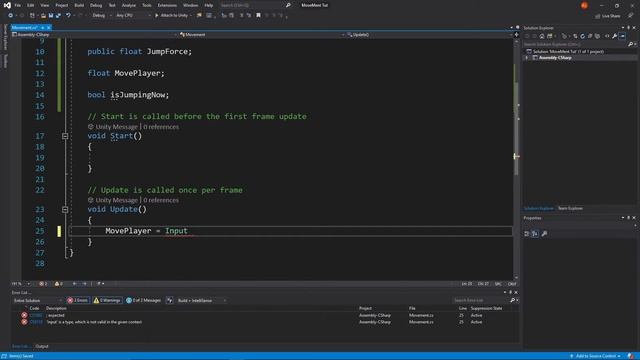640x360 pixels.
Task: Click the Visual Studio logo icon
Action: [7, 5]
